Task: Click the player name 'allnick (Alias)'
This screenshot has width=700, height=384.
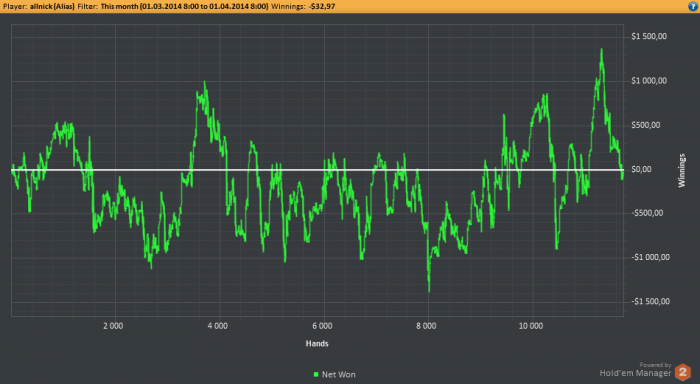Action: (x=52, y=6)
